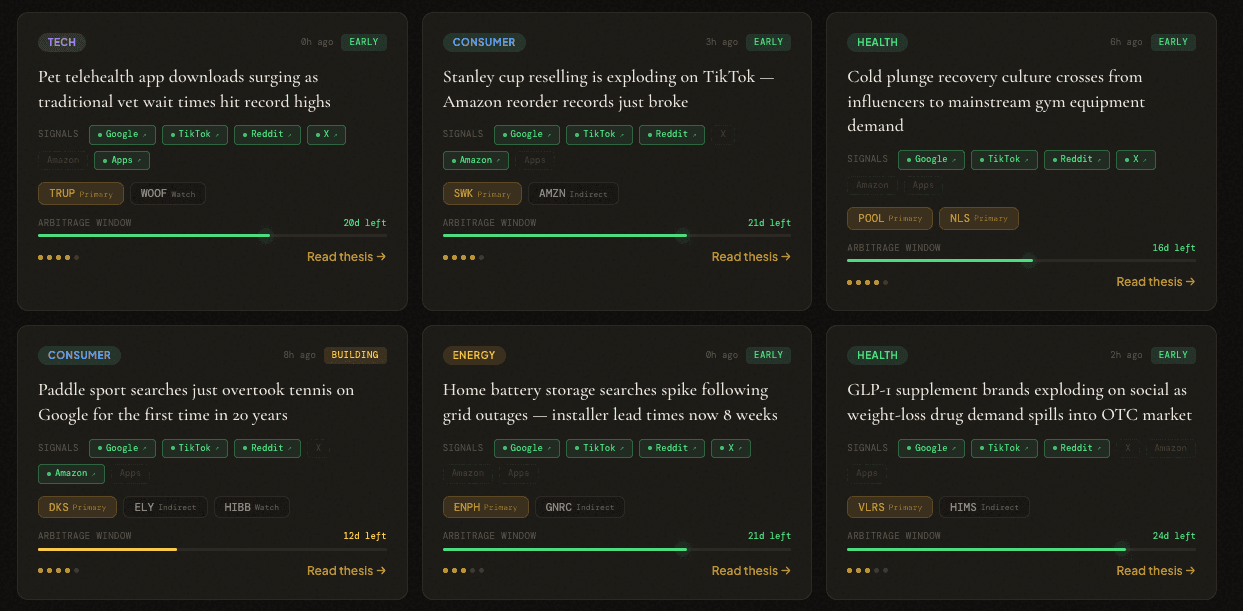The image size is (1243, 611).
Task: Click CONSUMER tag on paddle sport card
Action: (x=79, y=355)
